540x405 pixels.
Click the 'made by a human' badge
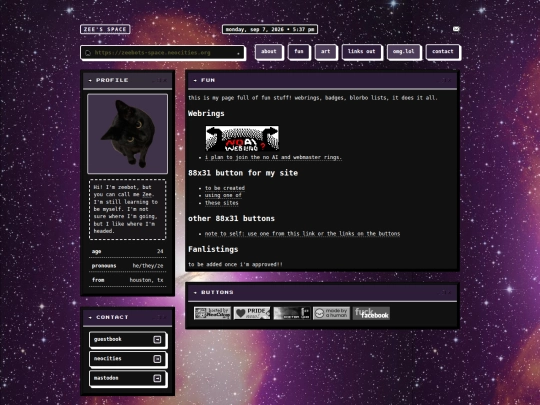tap(331, 313)
